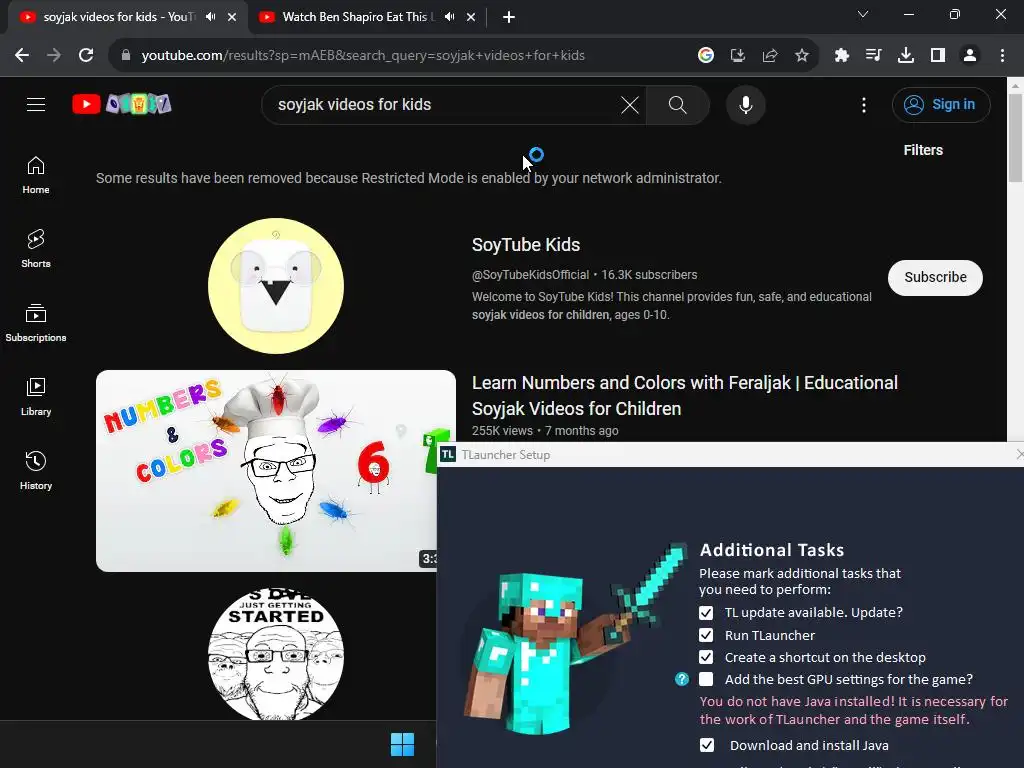
Task: Click the YouTube logo
Action: [121, 104]
